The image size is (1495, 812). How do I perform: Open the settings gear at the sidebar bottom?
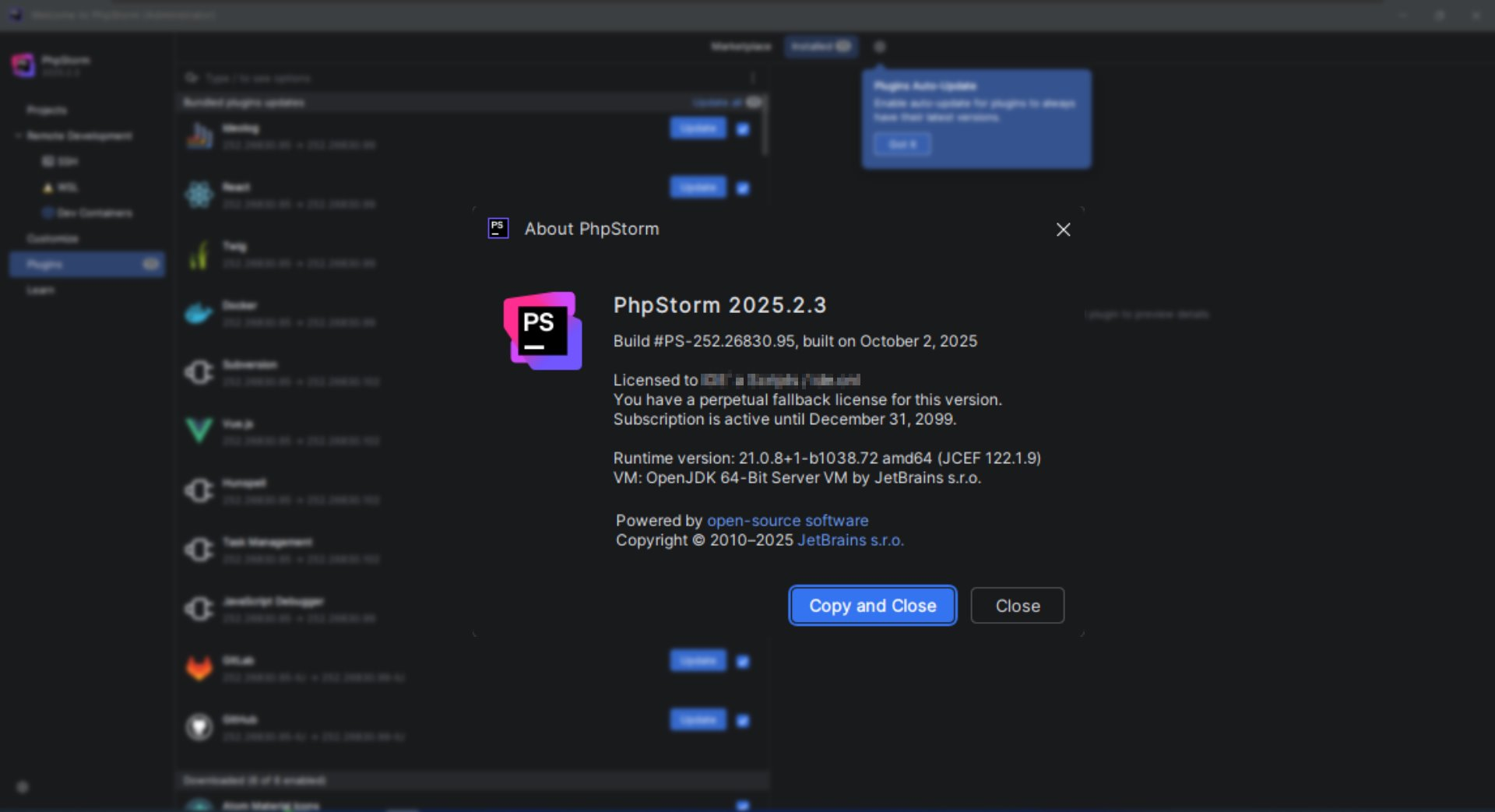click(x=23, y=787)
